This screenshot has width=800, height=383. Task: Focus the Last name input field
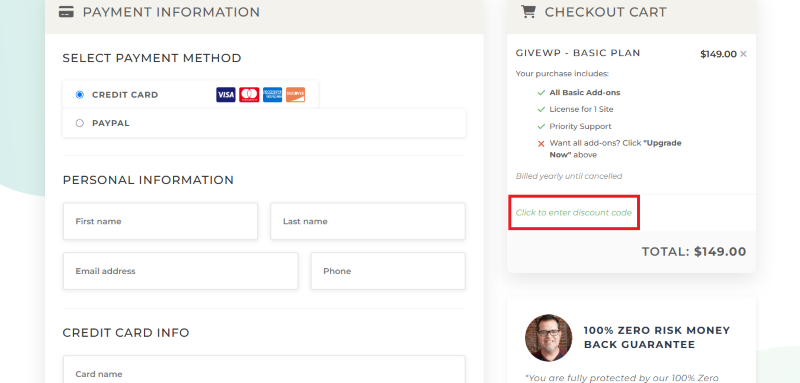368,221
